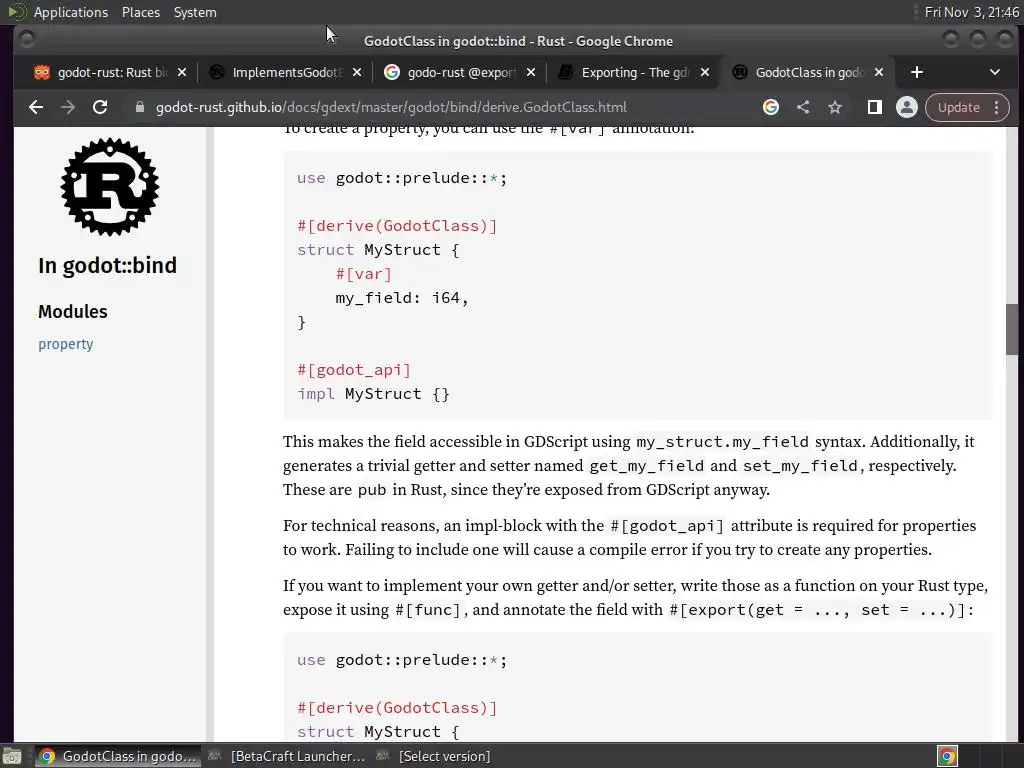Close the ImplementsGodot tab

357,72
